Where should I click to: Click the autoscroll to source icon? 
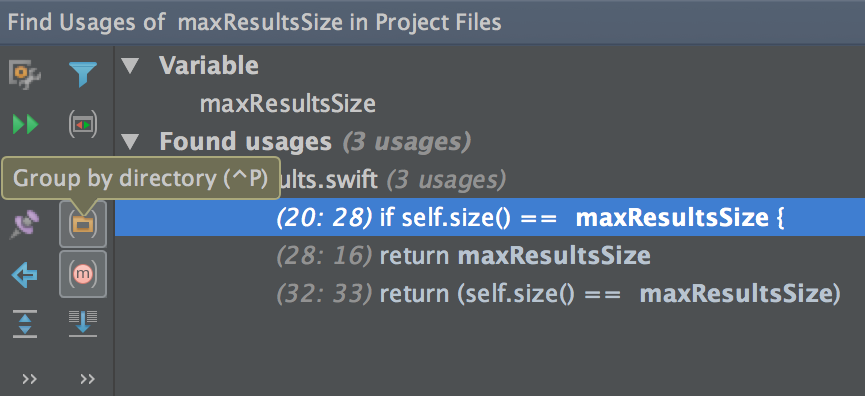coord(83,324)
